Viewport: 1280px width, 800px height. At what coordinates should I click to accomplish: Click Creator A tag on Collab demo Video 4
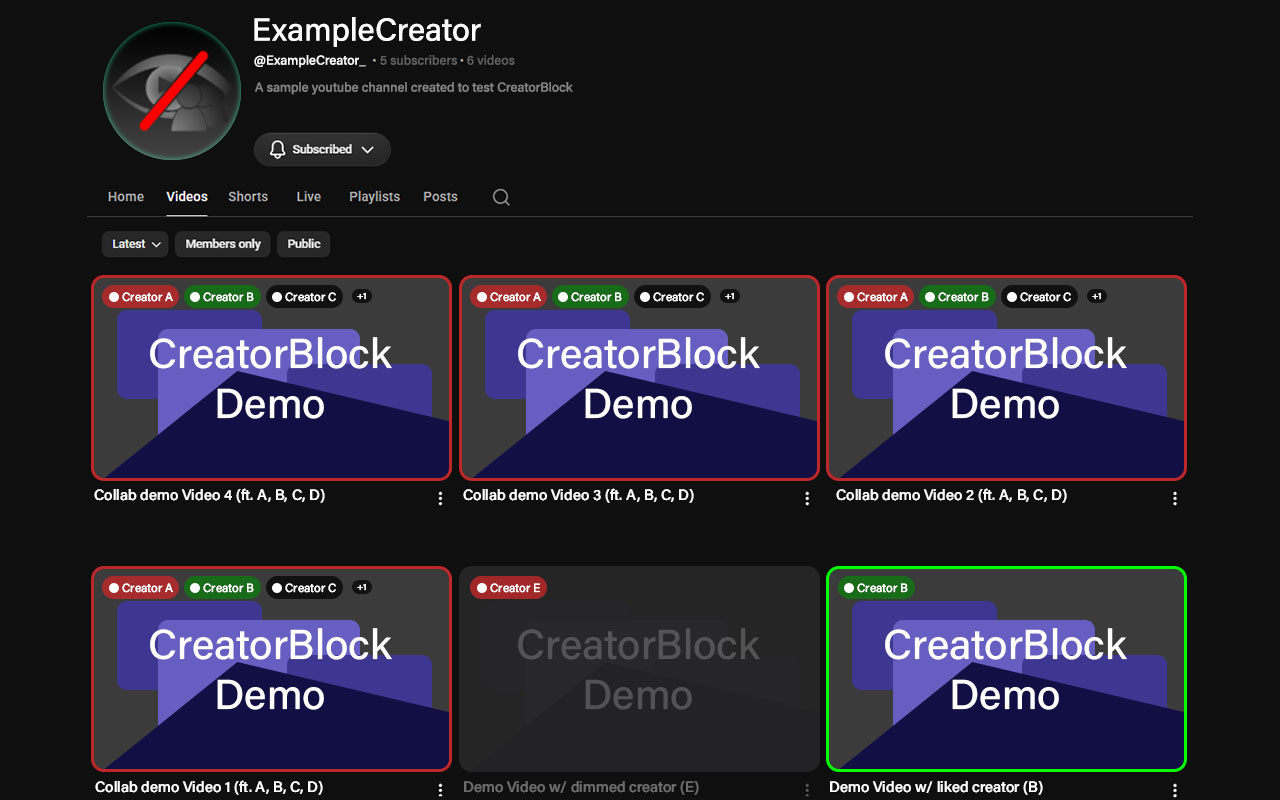pos(141,297)
